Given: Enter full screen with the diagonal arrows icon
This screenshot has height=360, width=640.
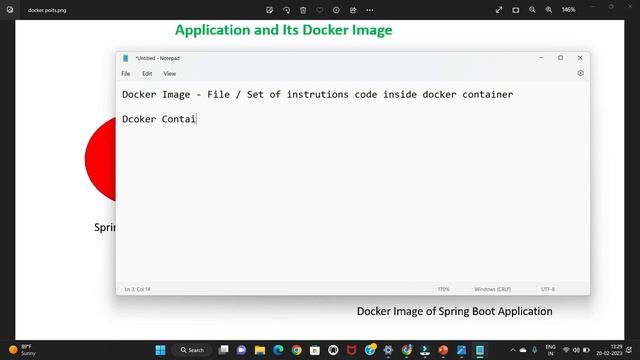Looking at the screenshot, I should [x=499, y=10].
